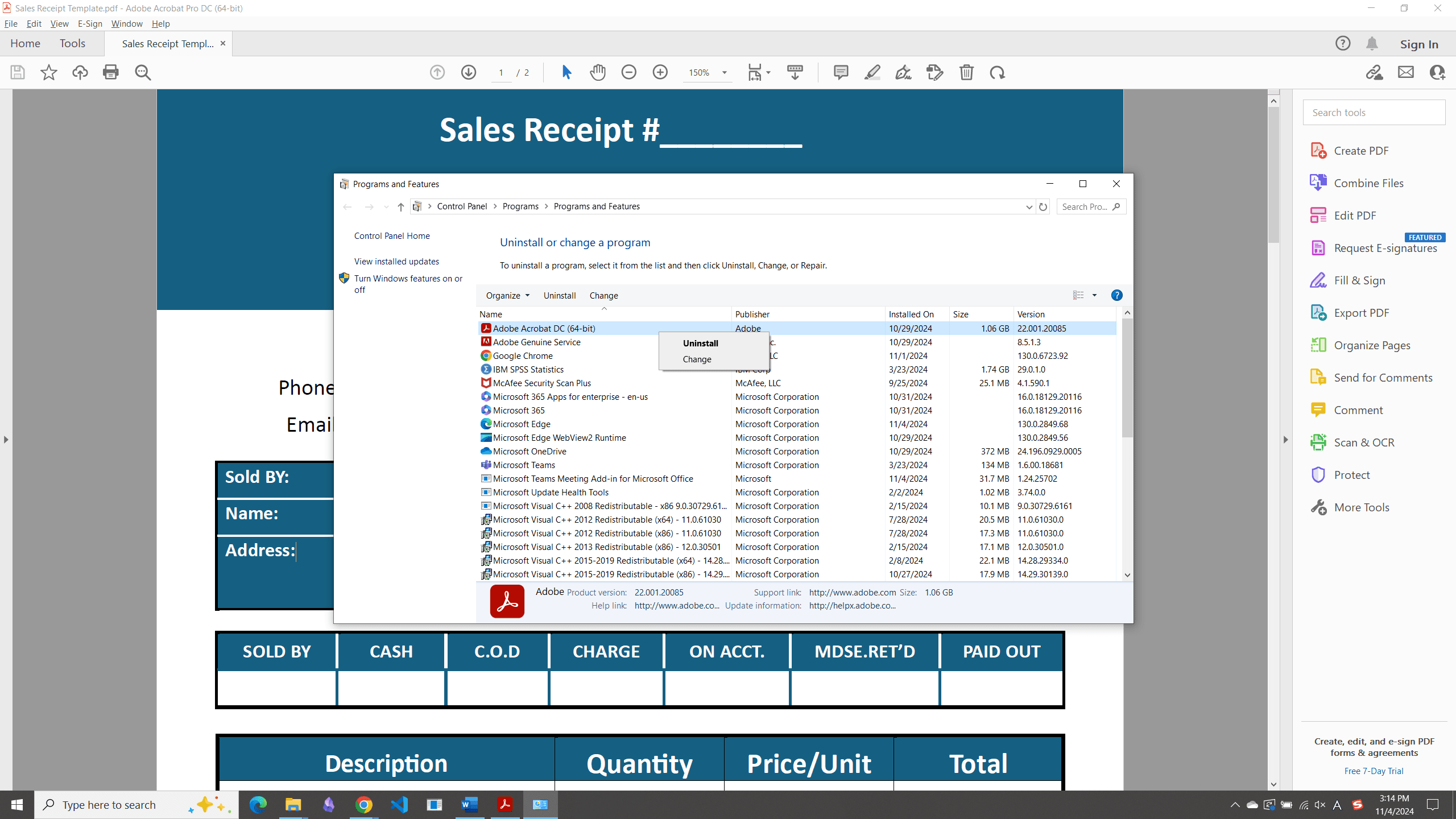Send file by email envelope icon
Image resolution: width=1456 pixels, height=819 pixels.
click(x=1406, y=72)
